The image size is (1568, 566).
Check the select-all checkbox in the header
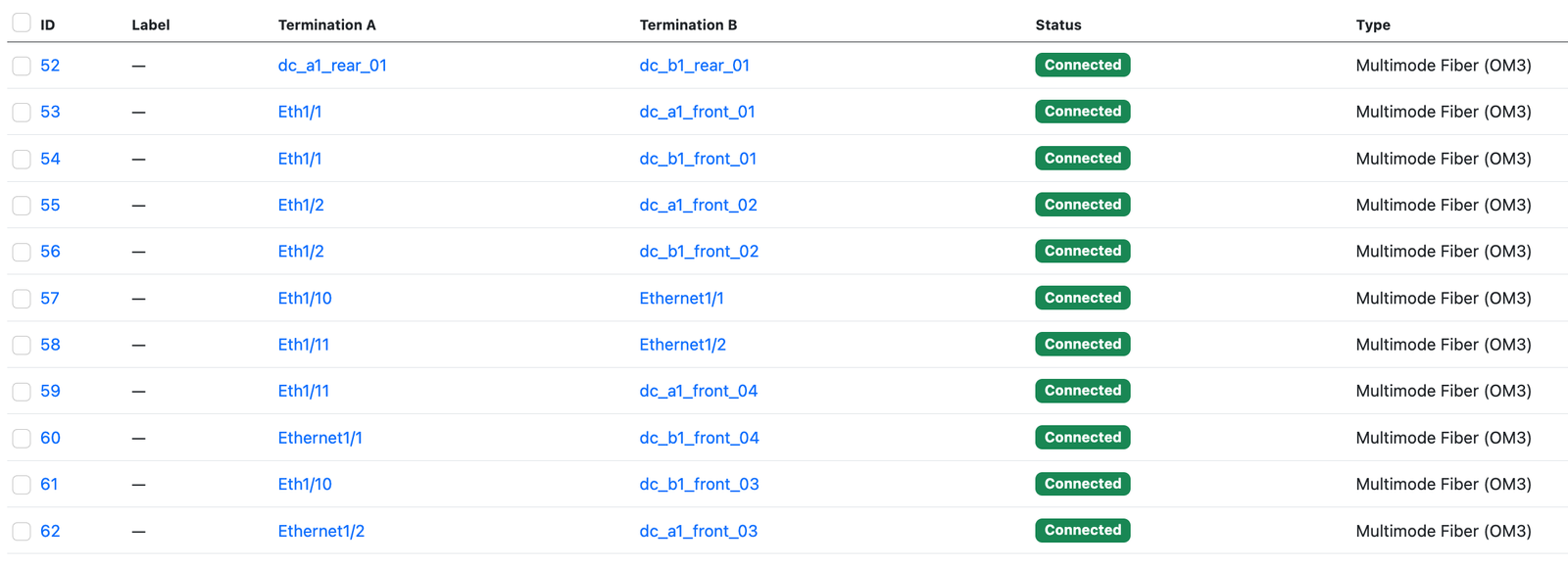22,23
